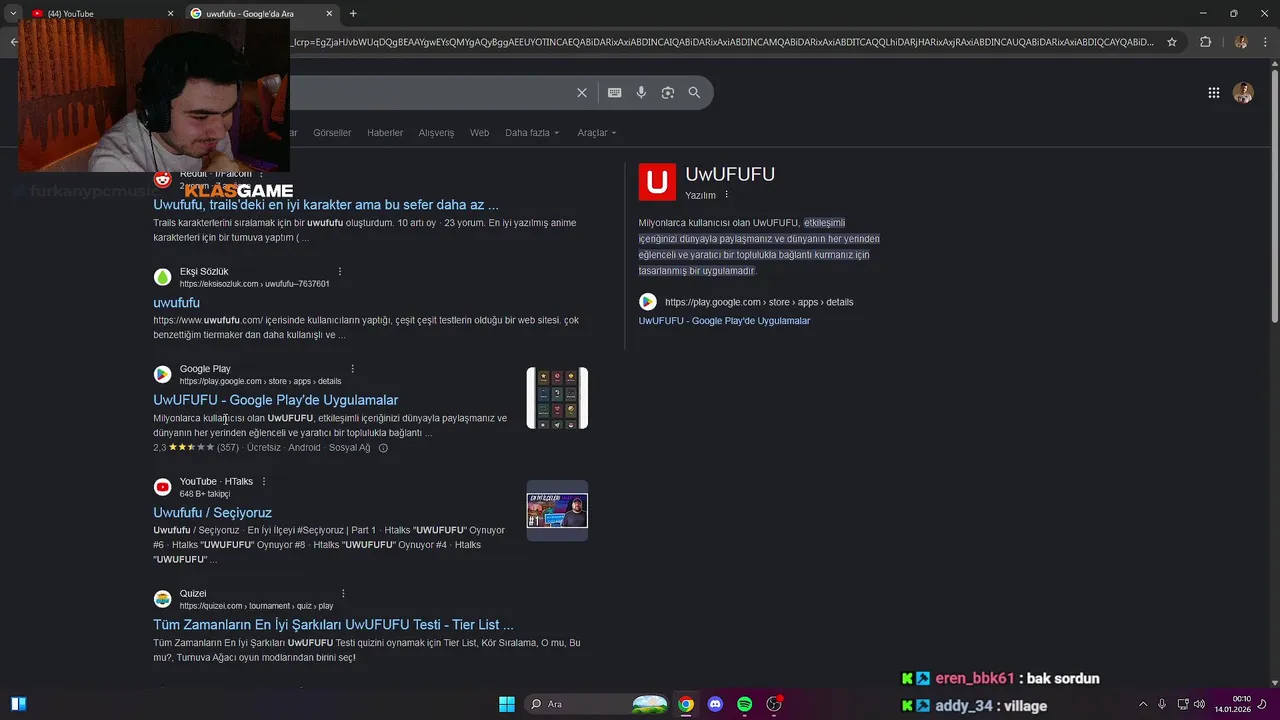Switch to Web search tab

click(x=480, y=133)
